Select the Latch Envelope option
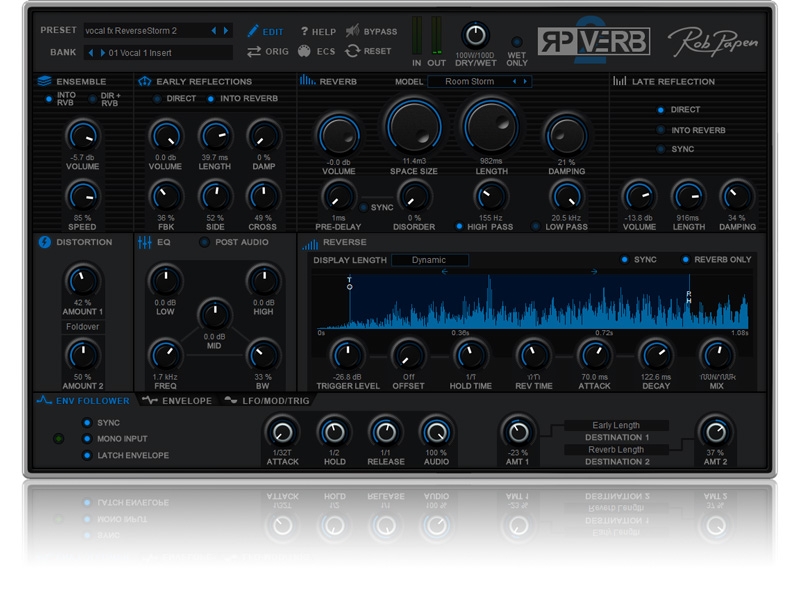This screenshot has height=596, width=800. click(x=87, y=455)
